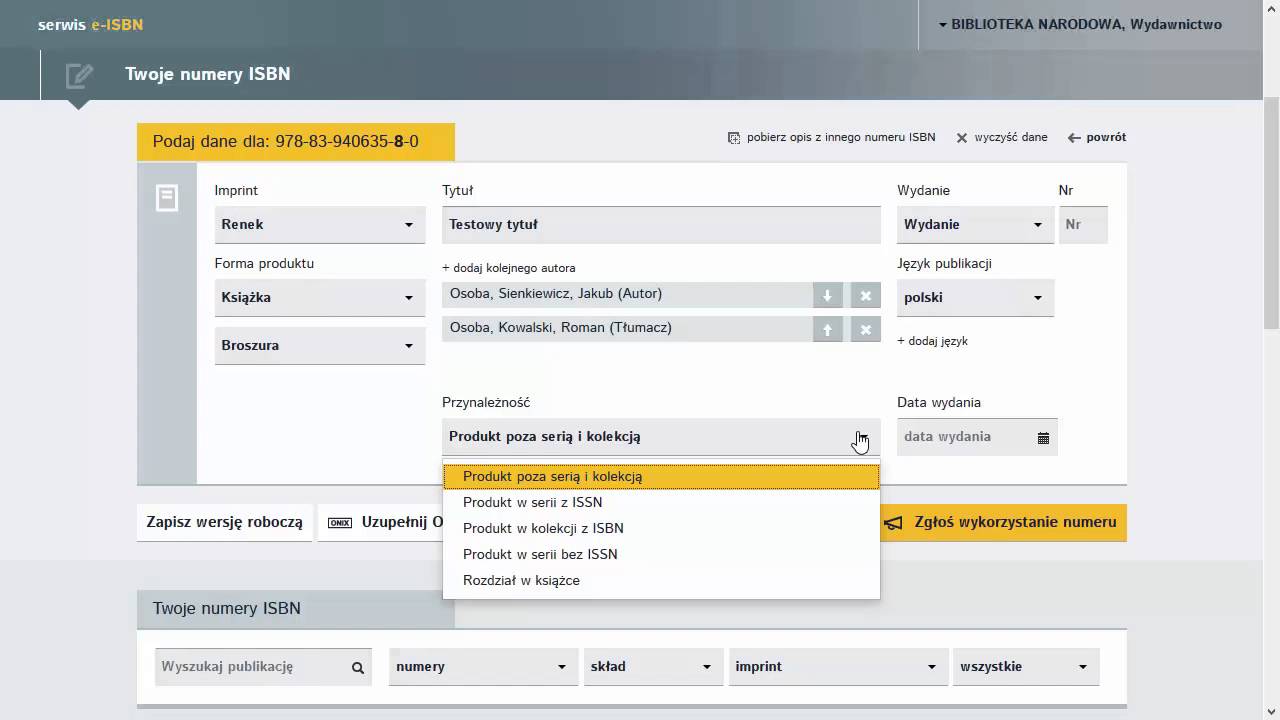Viewport: 1280px width, 720px height.
Task: Click Zapisz wersję roboczą button
Action: [x=224, y=522]
